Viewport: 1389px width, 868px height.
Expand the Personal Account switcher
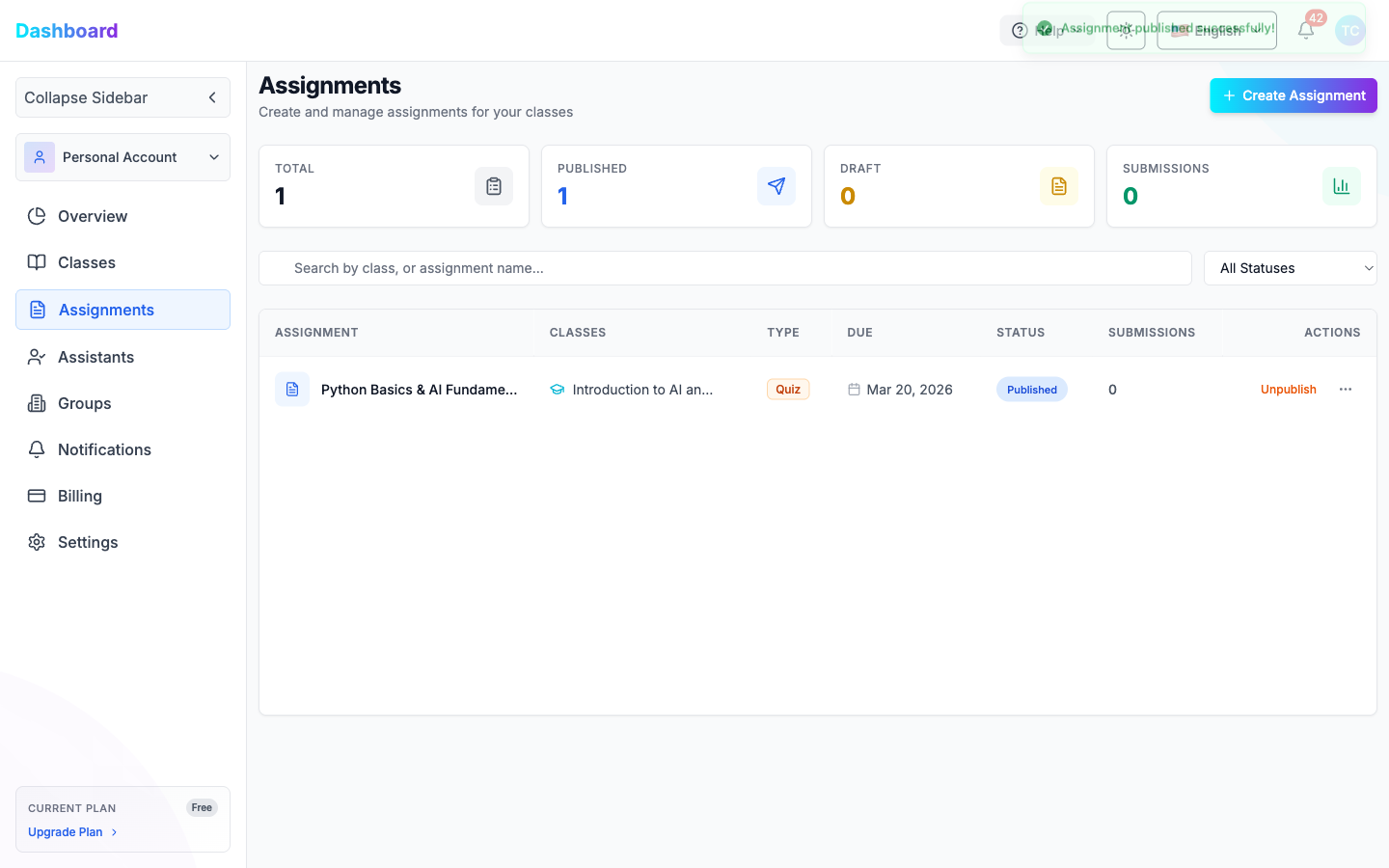pyautogui.click(x=123, y=157)
